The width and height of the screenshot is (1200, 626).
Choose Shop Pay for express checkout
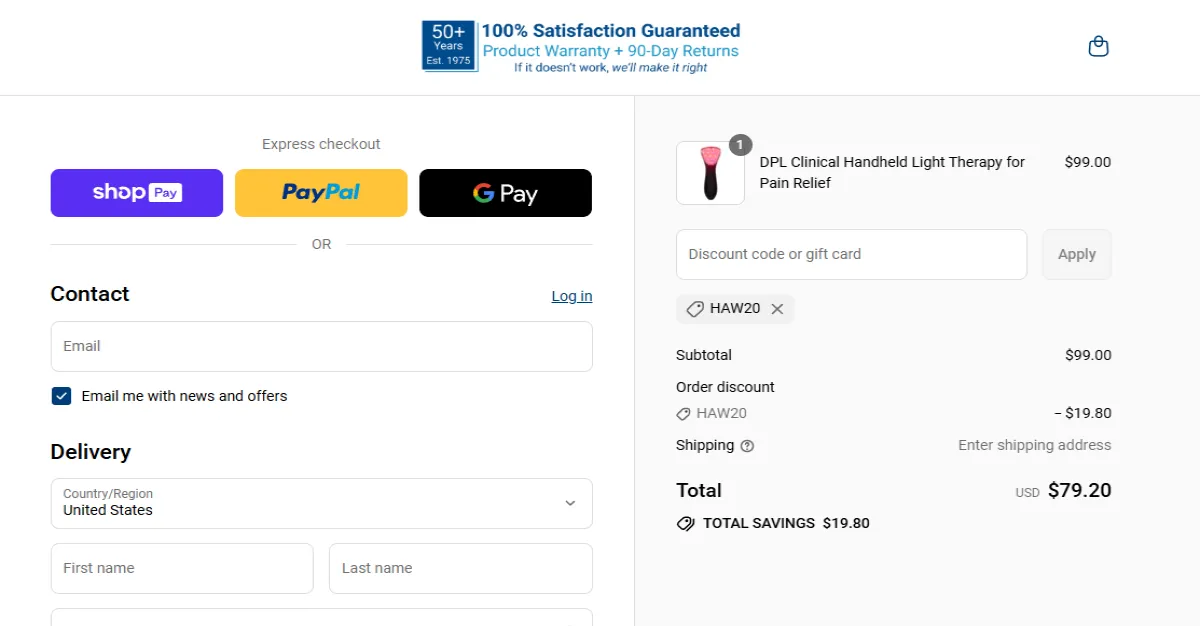tap(136, 192)
